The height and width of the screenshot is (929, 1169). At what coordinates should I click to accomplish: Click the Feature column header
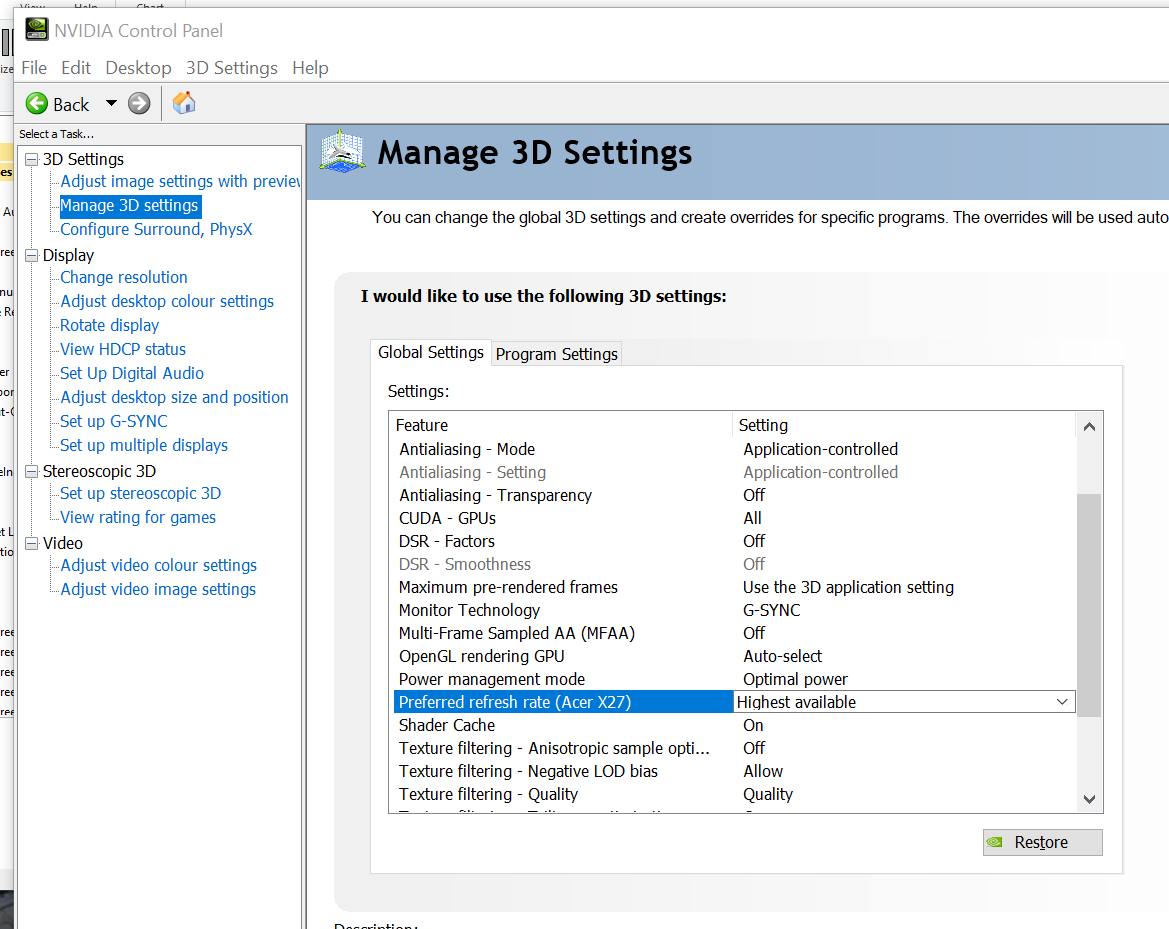[x=561, y=425]
